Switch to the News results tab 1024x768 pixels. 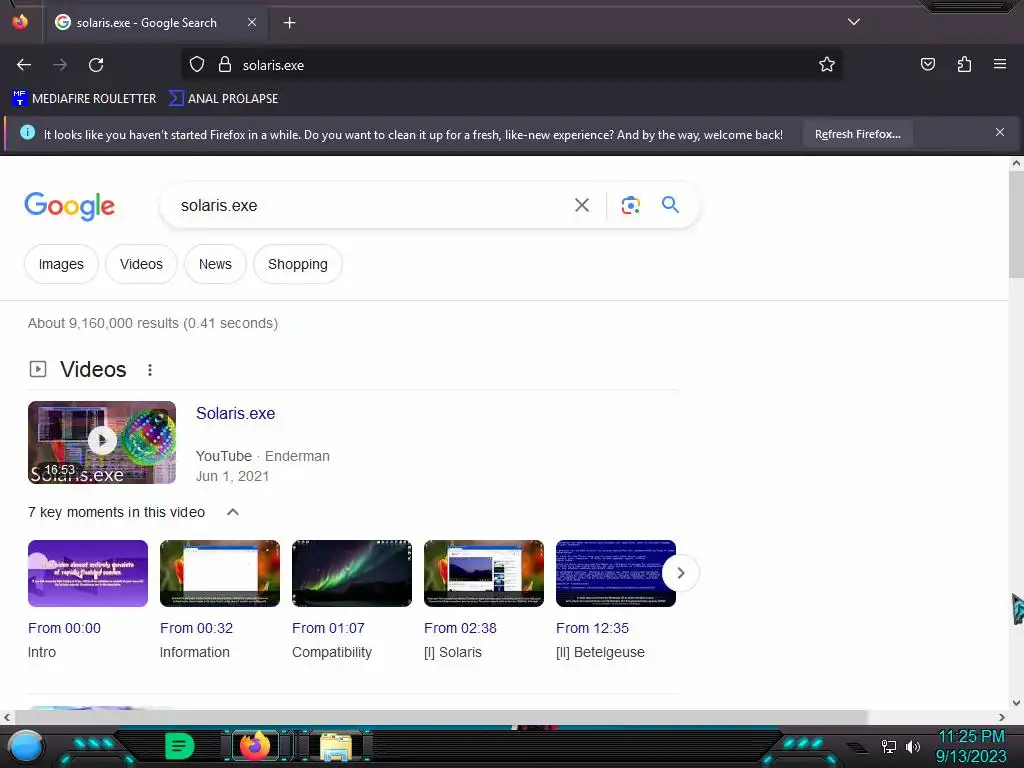point(215,264)
